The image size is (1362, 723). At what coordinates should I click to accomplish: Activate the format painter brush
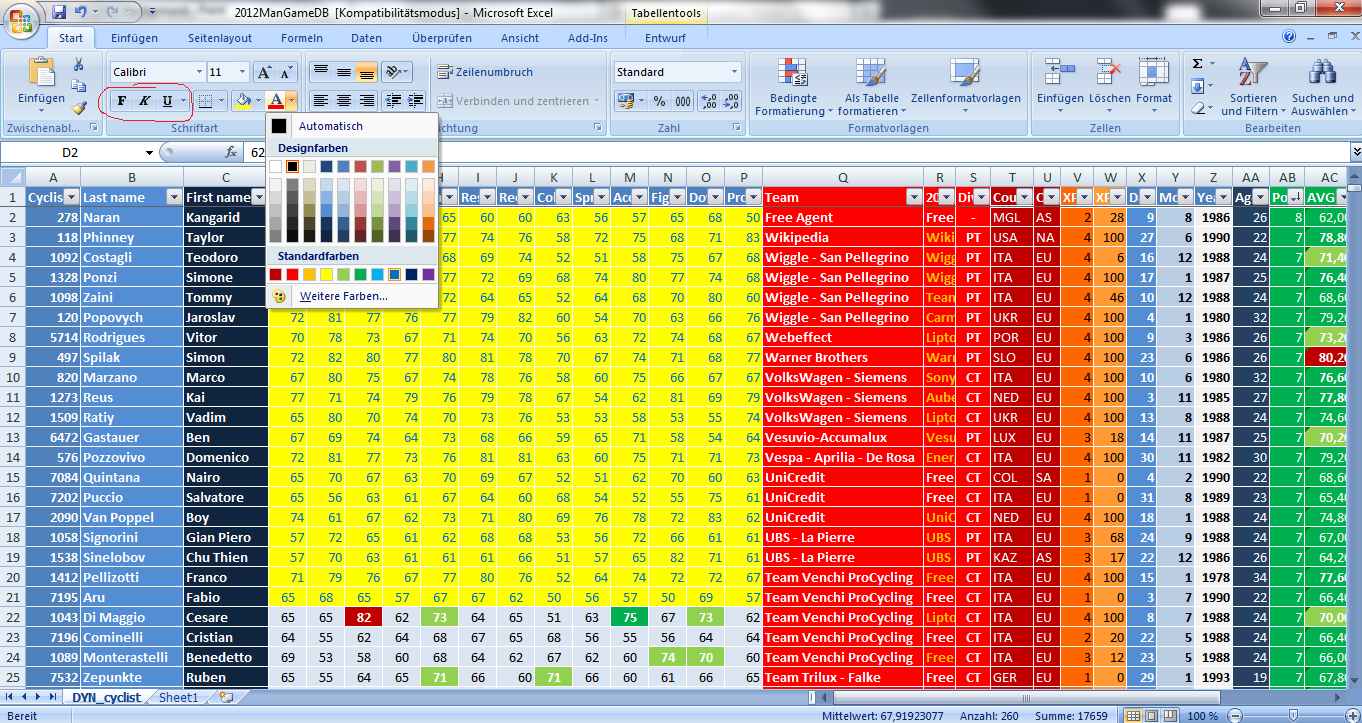(78, 107)
